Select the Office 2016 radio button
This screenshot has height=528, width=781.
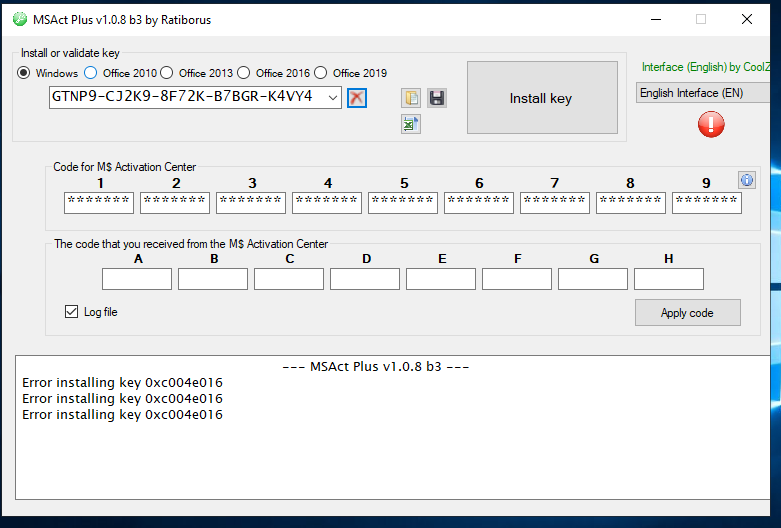[244, 73]
